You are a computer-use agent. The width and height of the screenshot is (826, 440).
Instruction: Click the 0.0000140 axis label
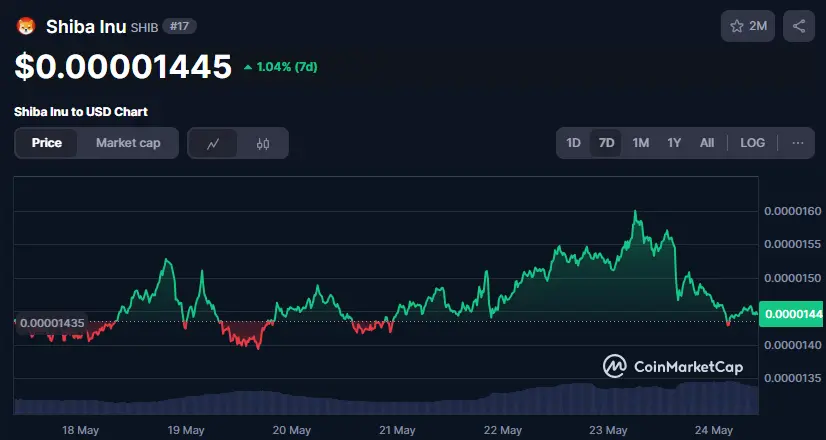[793, 345]
